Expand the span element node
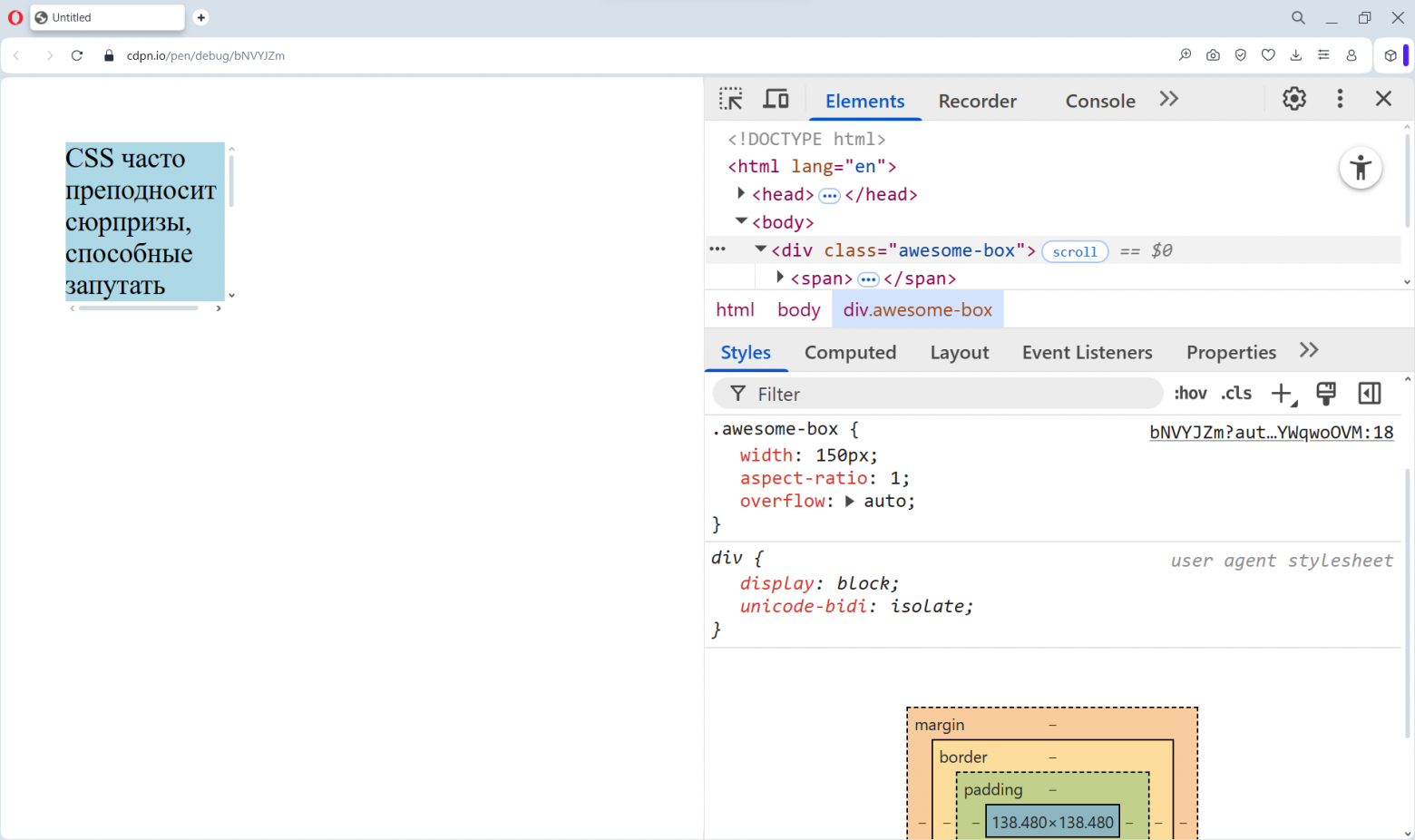This screenshot has height=840, width=1415. click(780, 278)
